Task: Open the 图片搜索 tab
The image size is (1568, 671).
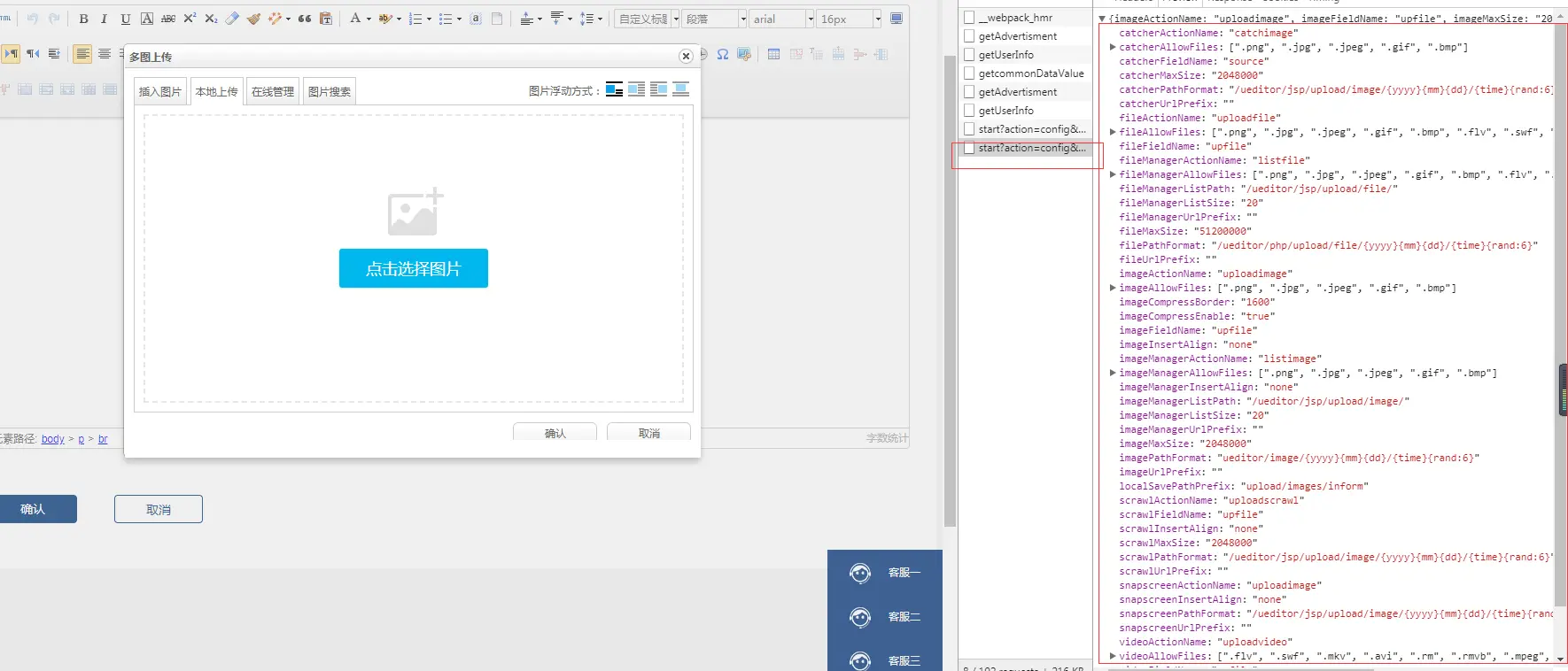Action: 330,91
